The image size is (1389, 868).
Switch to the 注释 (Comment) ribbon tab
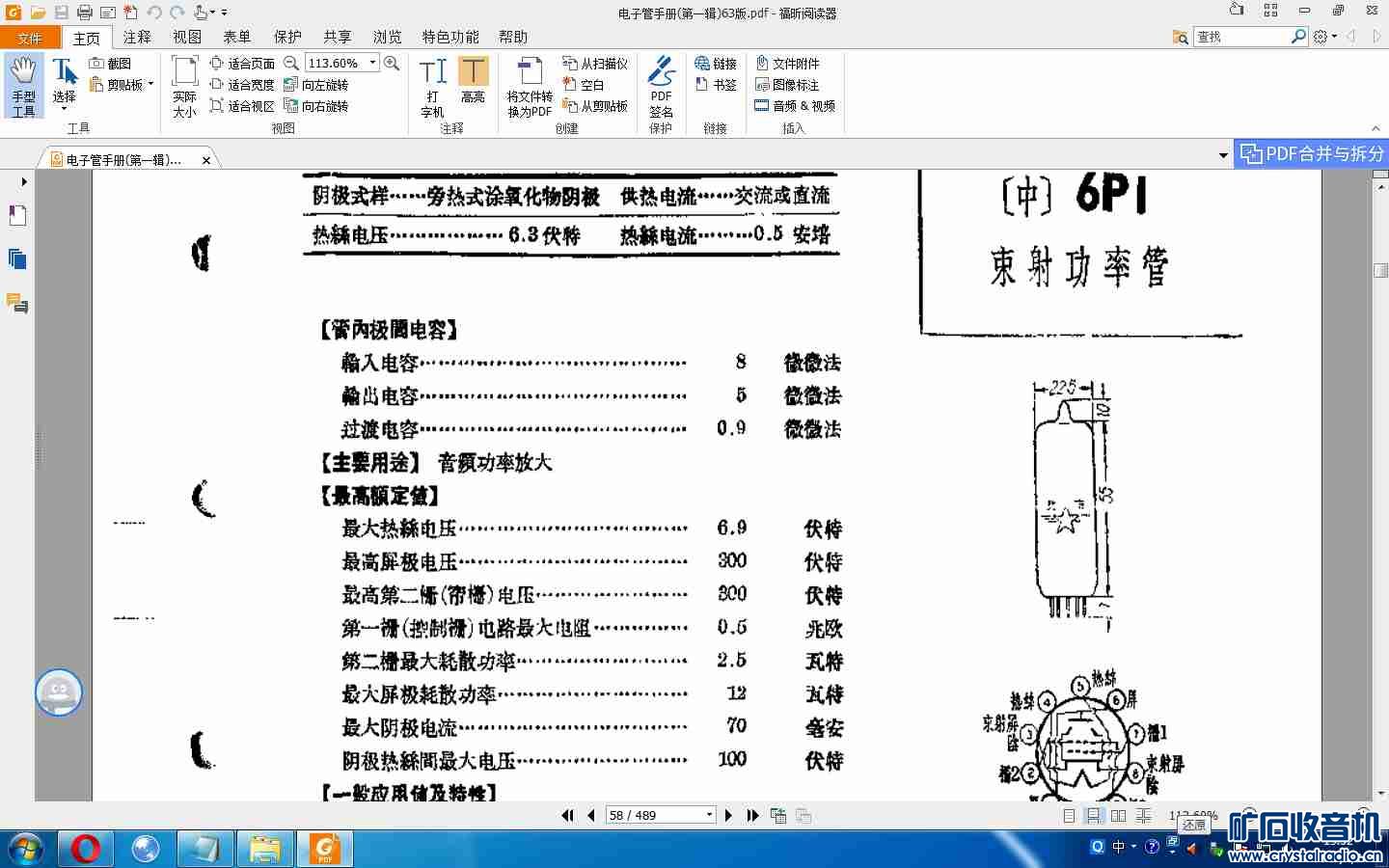pyautogui.click(x=137, y=38)
